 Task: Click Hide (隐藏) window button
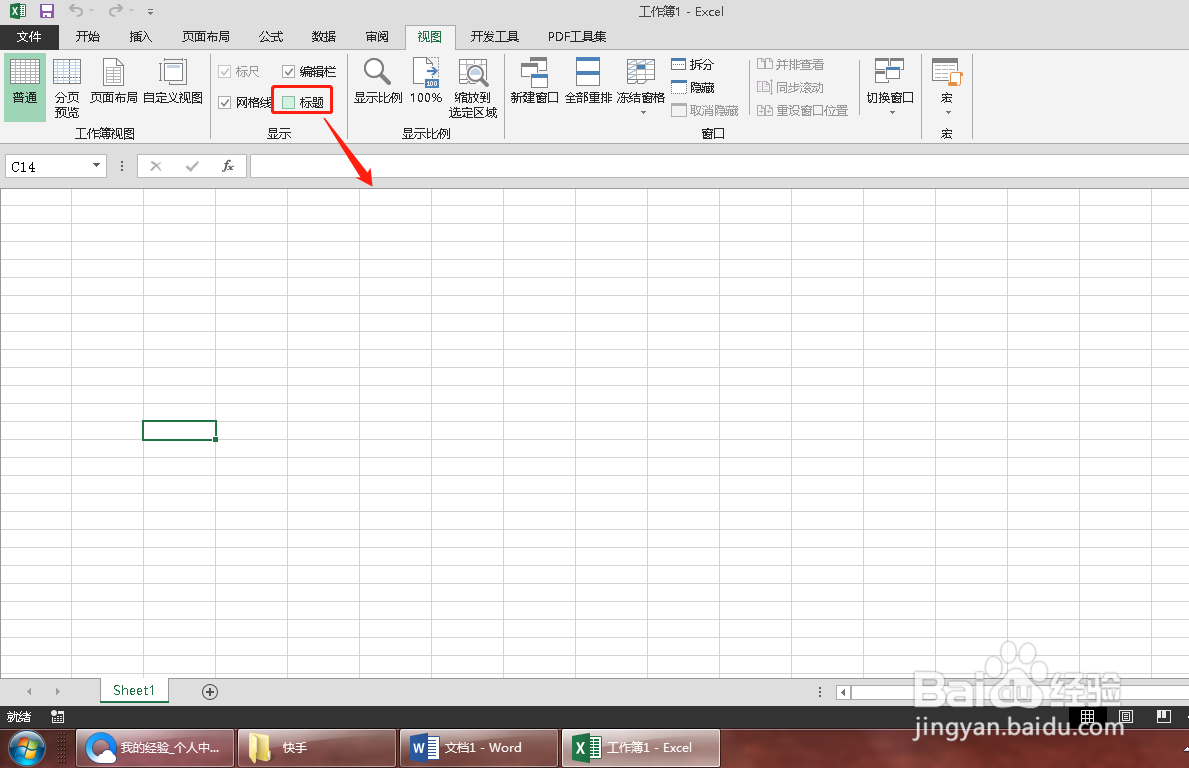click(x=692, y=88)
